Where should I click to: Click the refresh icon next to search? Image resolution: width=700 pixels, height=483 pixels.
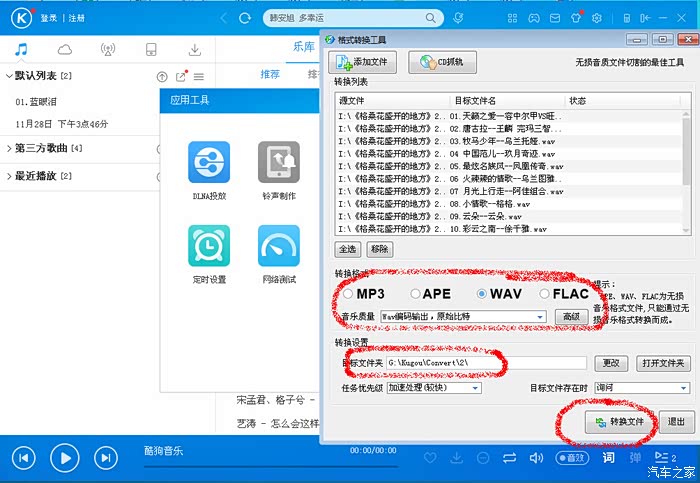(x=245, y=18)
